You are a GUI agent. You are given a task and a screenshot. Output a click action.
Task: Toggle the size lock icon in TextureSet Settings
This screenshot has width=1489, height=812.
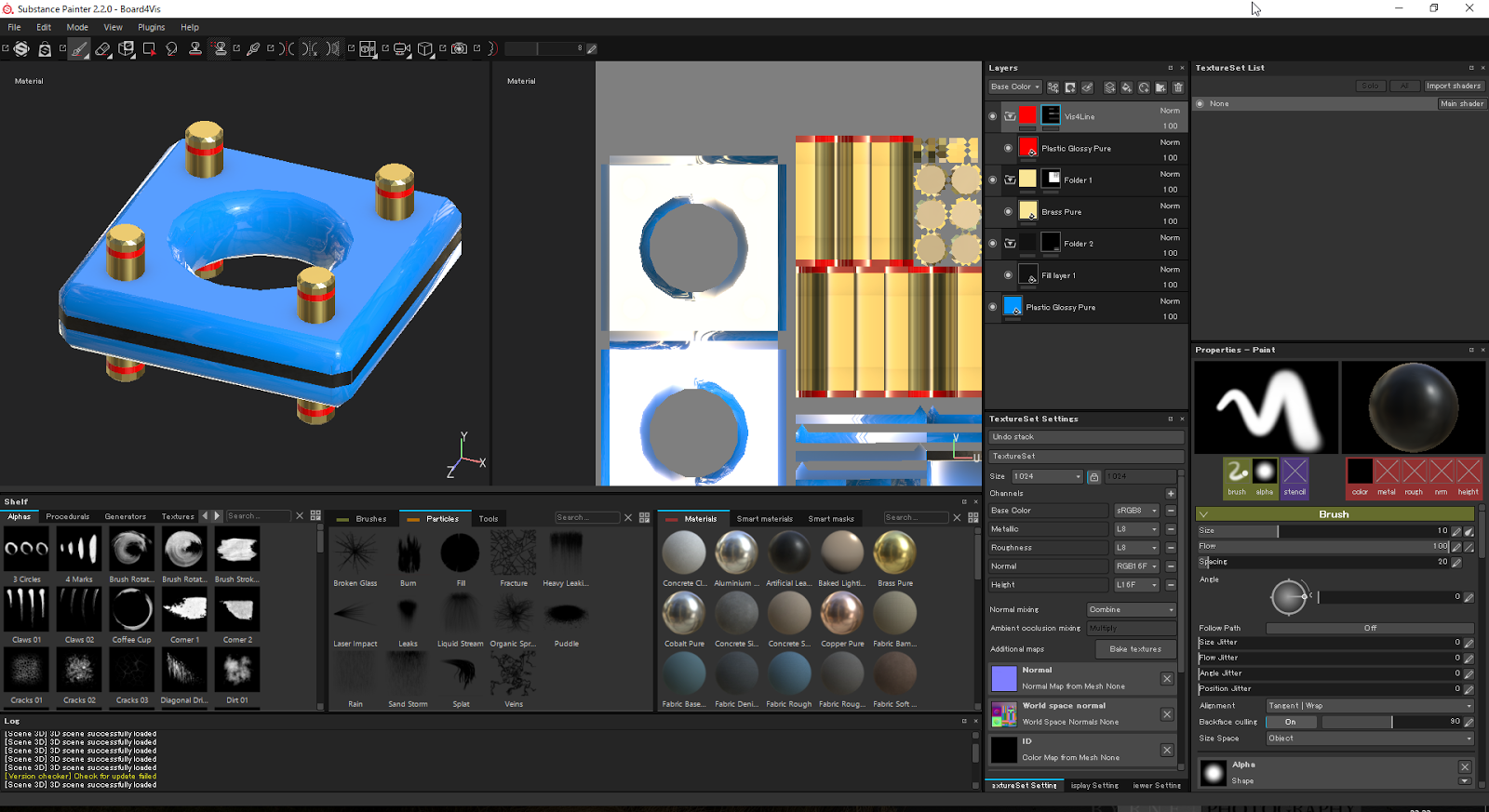[1094, 476]
